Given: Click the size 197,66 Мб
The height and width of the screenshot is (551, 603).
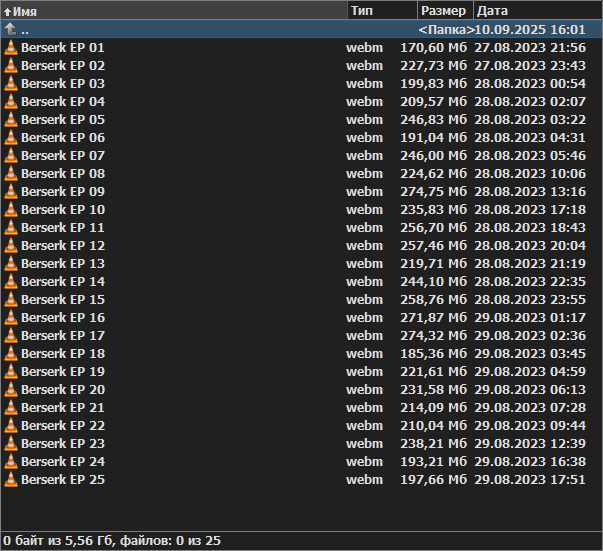Looking at the screenshot, I should click(x=433, y=479).
